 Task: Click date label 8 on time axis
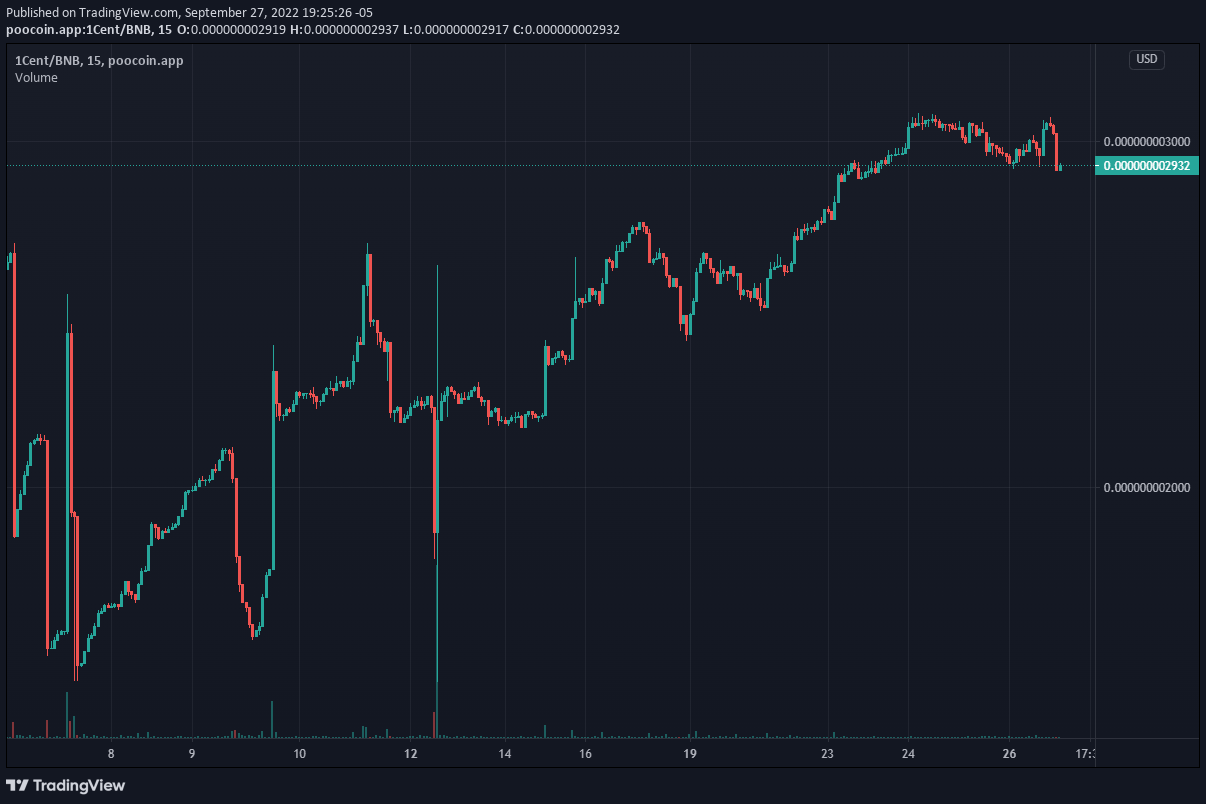pyautogui.click(x=111, y=753)
